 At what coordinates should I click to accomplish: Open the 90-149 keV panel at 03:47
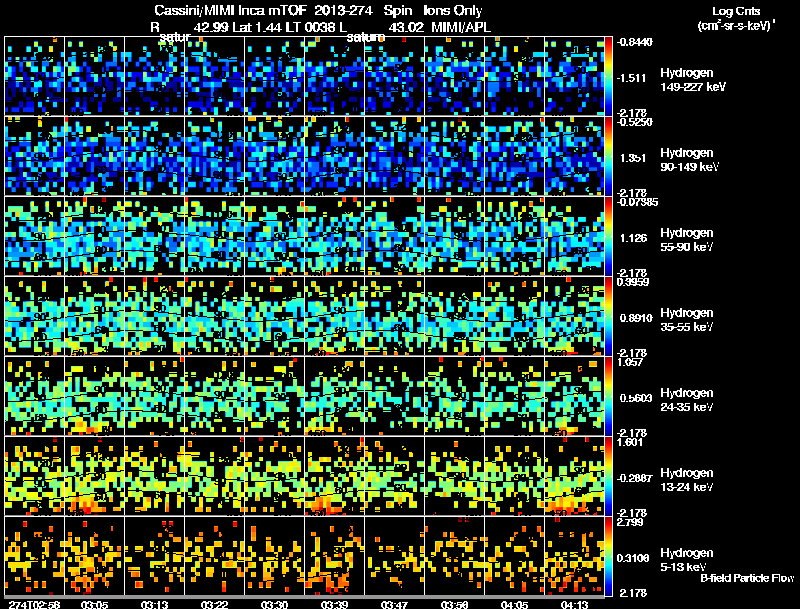point(394,156)
